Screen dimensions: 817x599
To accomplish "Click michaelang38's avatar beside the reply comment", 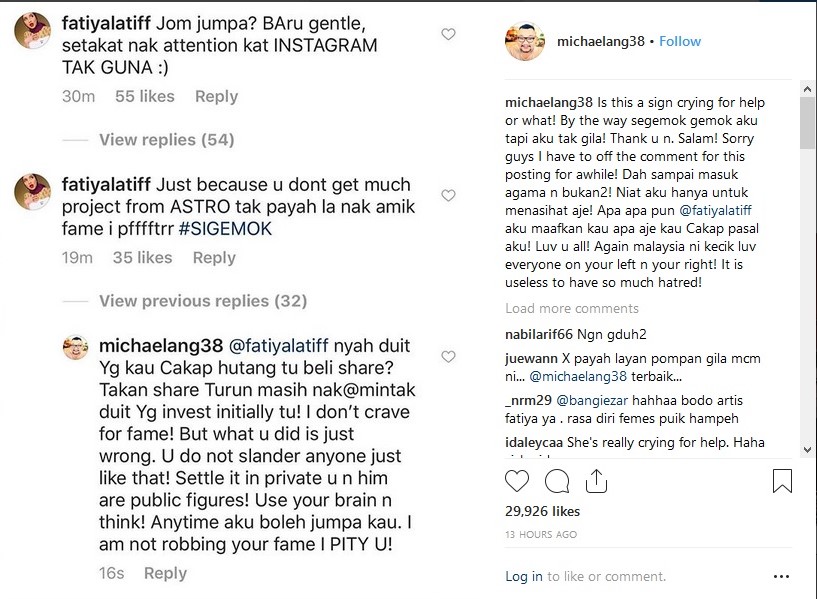I will click(78, 351).
